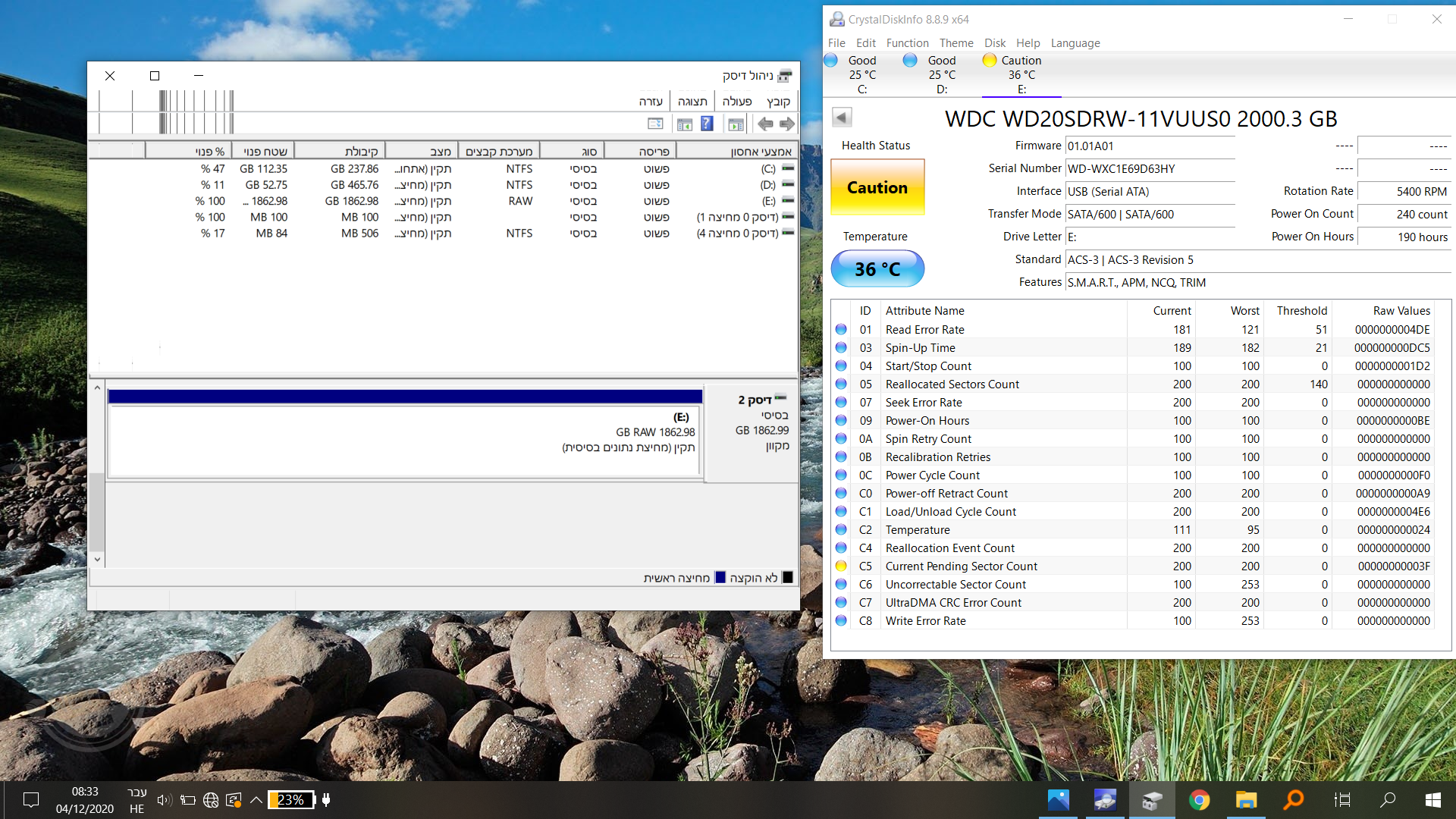Viewport: 1456px width, 819px height.
Task: Open the Windows Start menu
Action: click(1433, 800)
